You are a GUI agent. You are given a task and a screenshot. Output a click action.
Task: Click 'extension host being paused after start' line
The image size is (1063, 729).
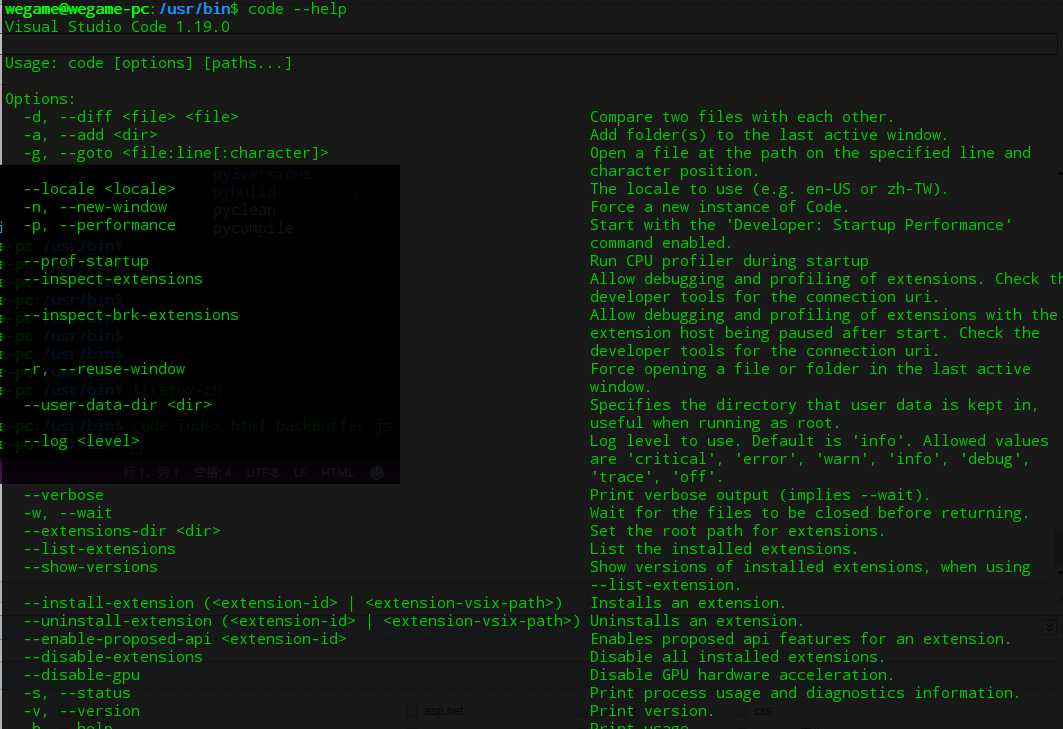(x=815, y=333)
